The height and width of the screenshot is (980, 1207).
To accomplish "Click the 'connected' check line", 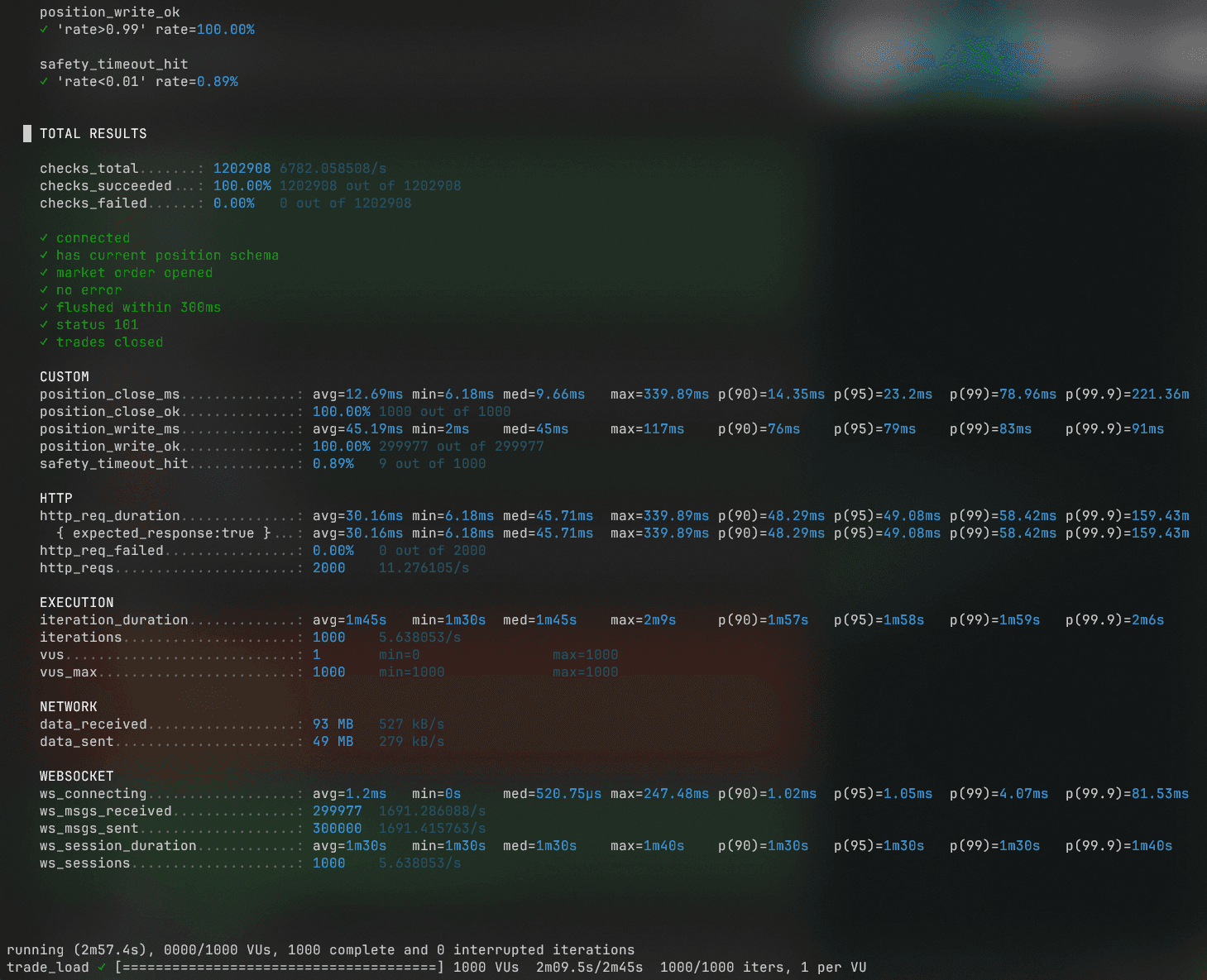I will click(85, 238).
